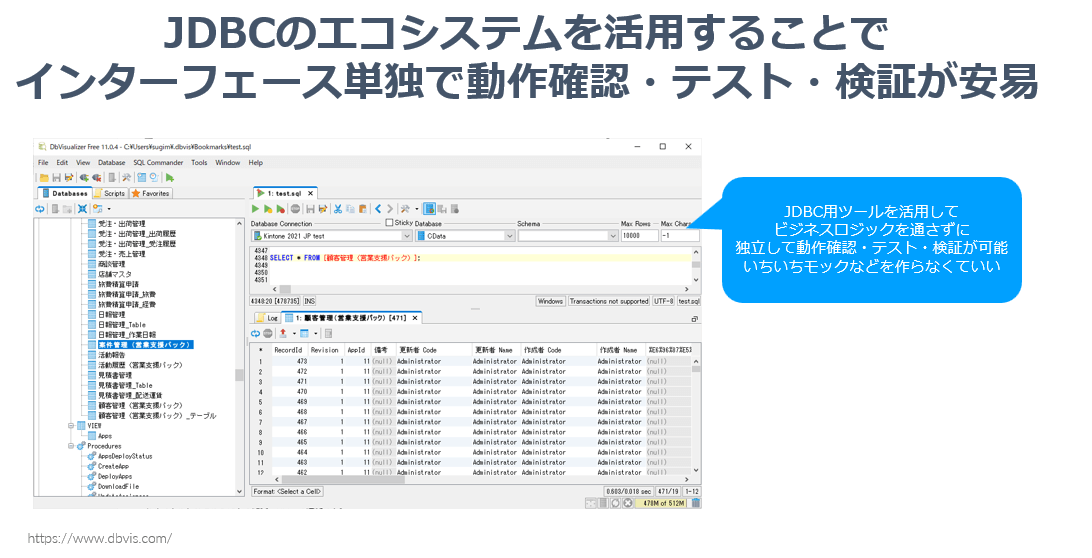The width and height of the screenshot is (1092, 558).
Task: Toggle the Sticky checkbox
Action: coord(389,223)
